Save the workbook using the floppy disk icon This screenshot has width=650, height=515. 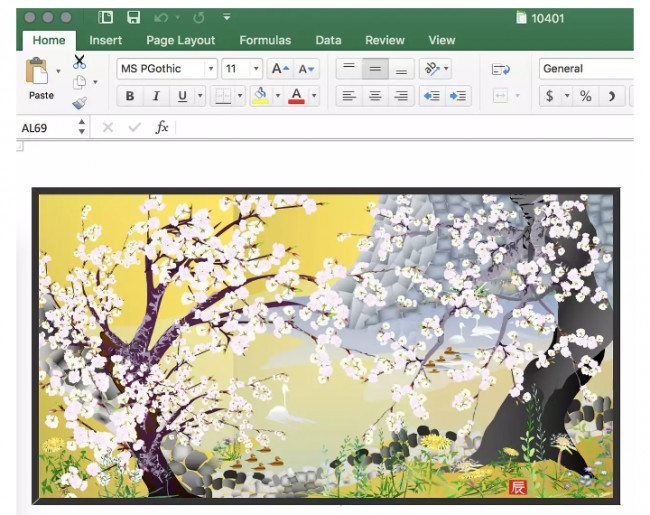[x=133, y=18]
